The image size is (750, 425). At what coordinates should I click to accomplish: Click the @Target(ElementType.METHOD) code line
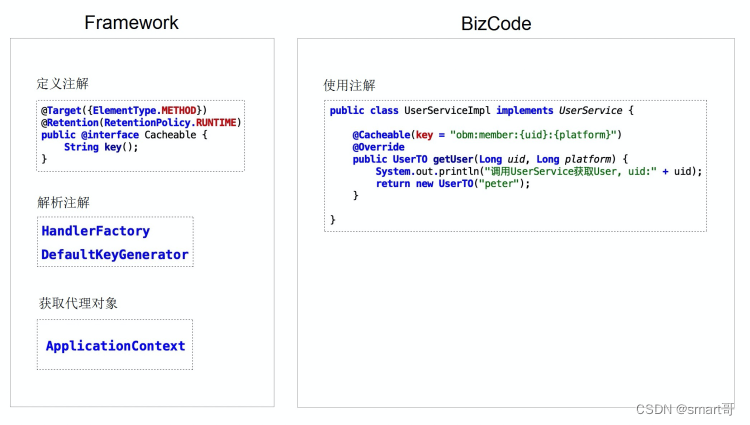124,110
